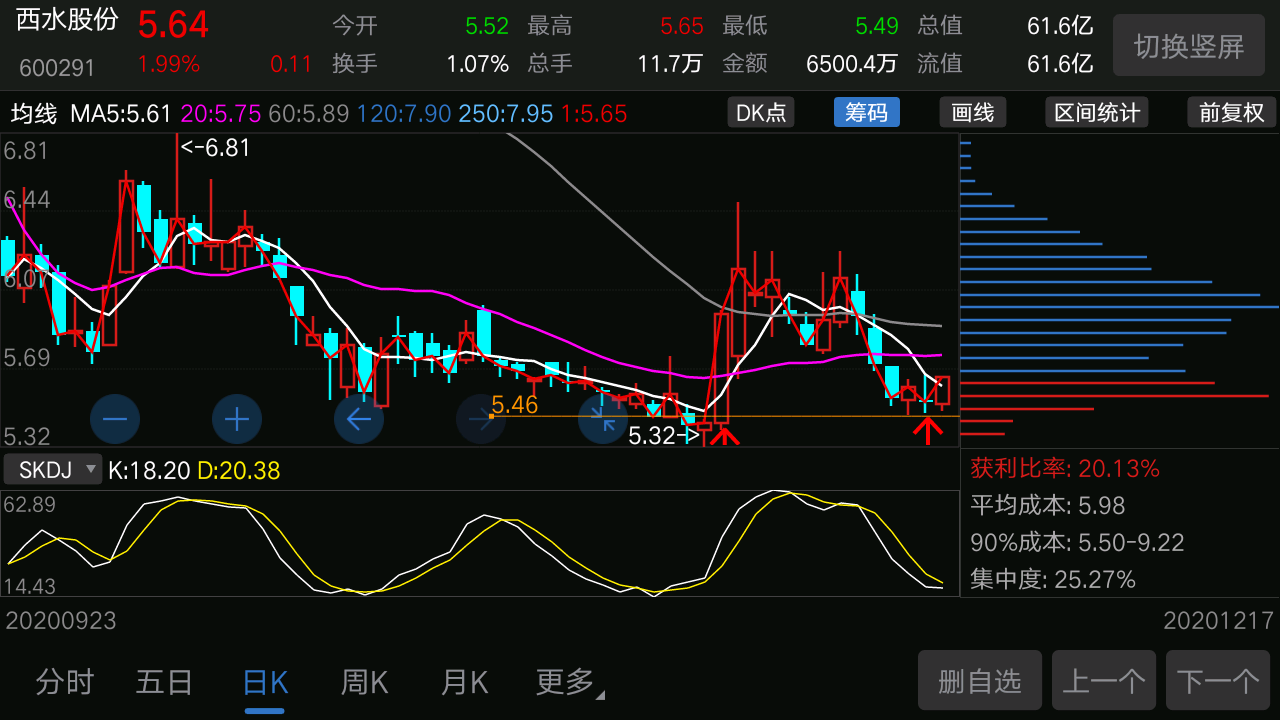
Task: Tap the MA5:5.61 value
Action: click(121, 113)
